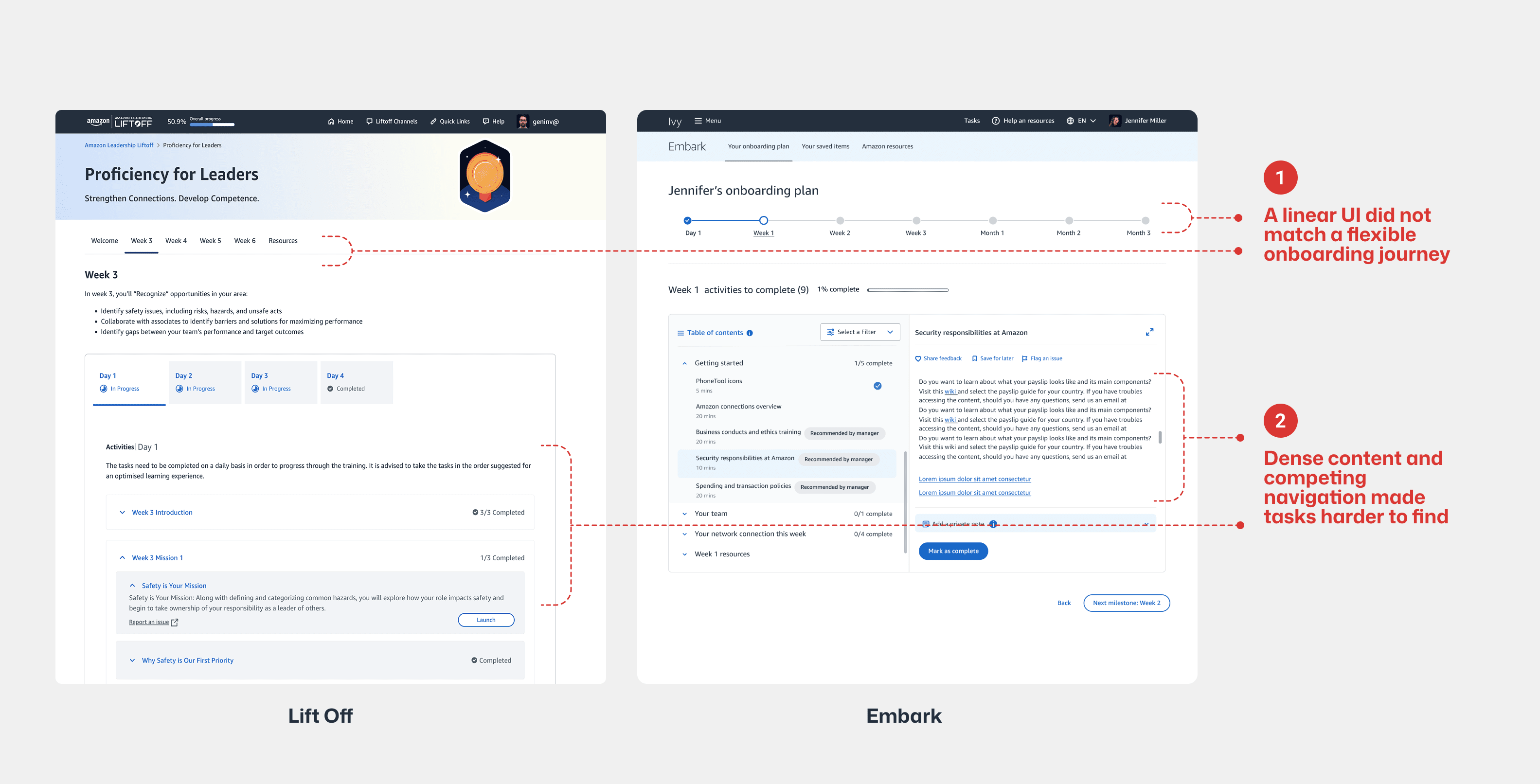This screenshot has height=784, width=1540.
Task: Click Table of contents list icon
Action: 680,333
